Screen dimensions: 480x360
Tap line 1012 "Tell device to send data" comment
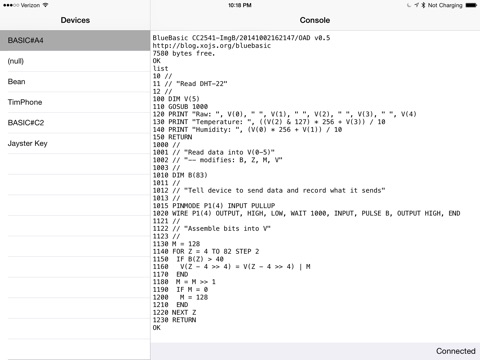(269, 190)
